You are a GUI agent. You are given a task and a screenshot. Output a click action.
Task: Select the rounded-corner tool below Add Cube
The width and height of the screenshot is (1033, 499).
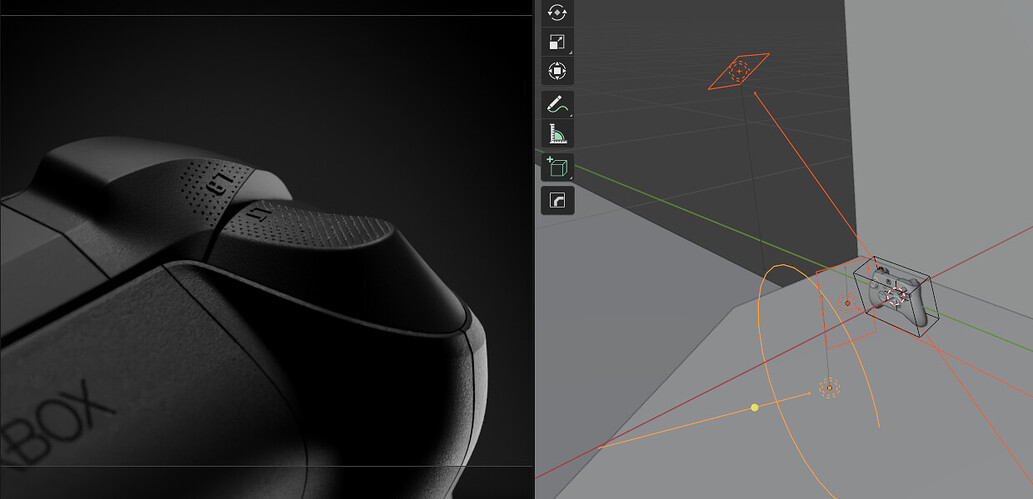(557, 200)
